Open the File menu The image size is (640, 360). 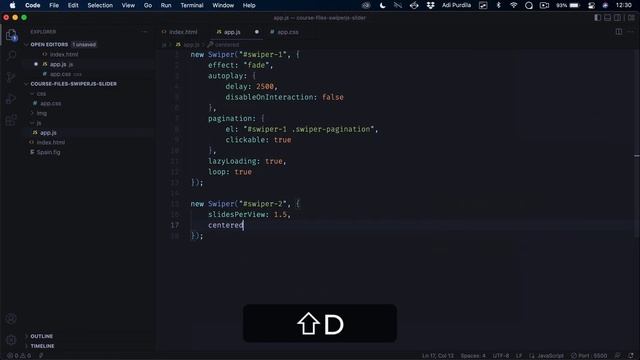click(54, 5)
